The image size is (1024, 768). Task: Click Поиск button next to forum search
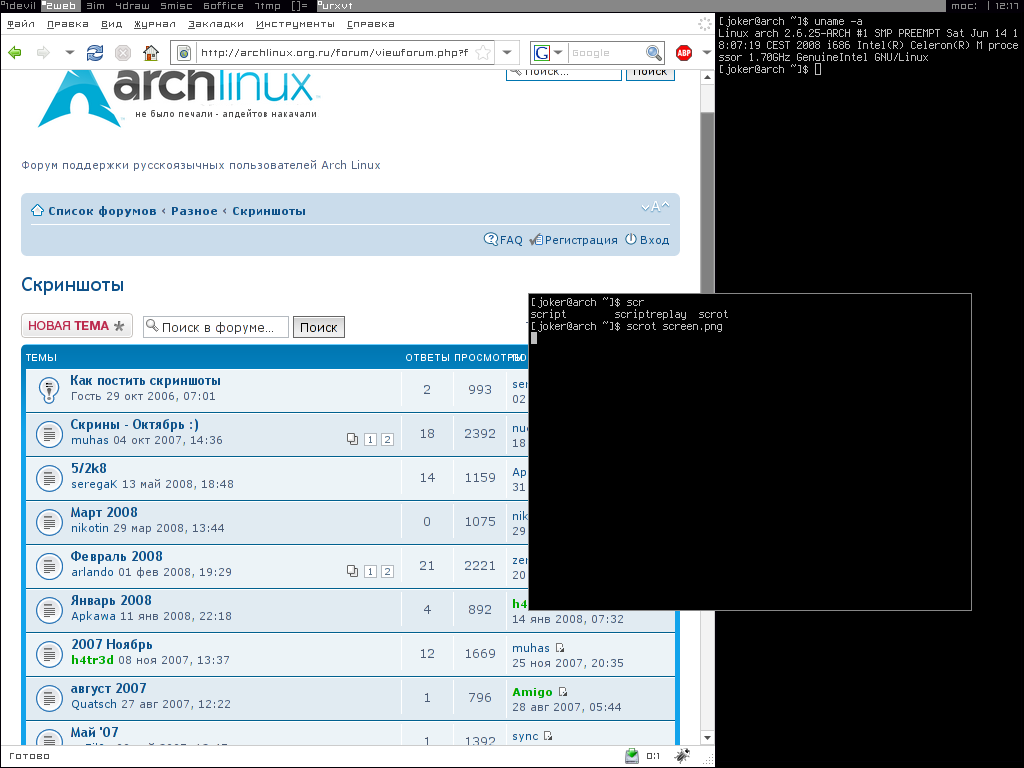(319, 327)
